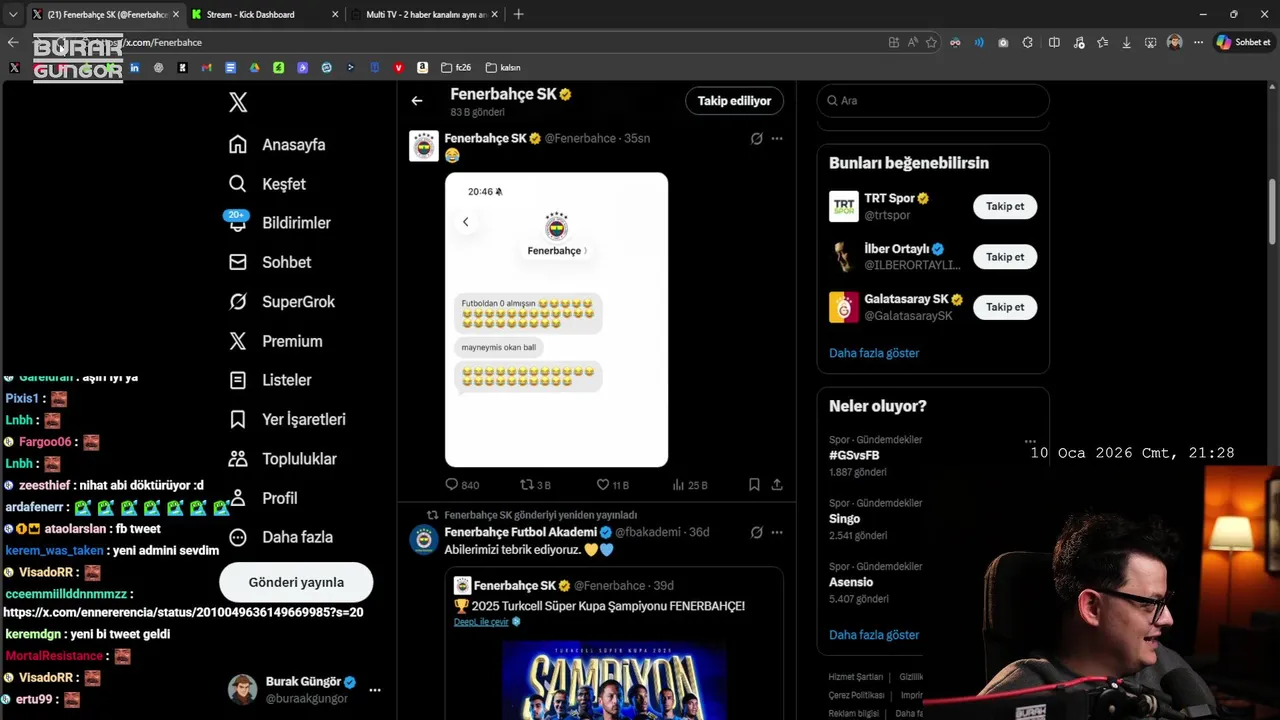Screen dimensions: 1280x720
Task: Follow İlber Ortaylı with Takip et
Action: click(1005, 257)
